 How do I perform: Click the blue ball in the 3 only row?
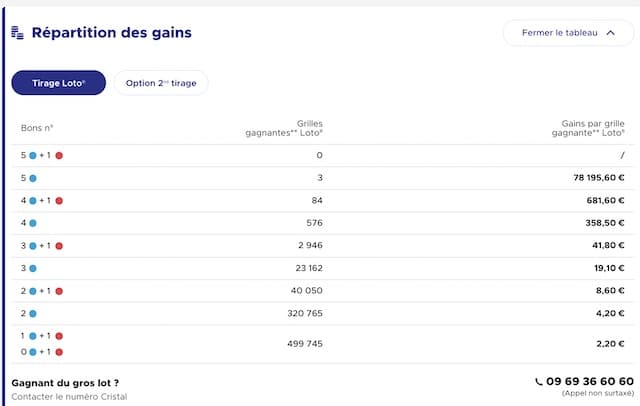click(x=33, y=268)
